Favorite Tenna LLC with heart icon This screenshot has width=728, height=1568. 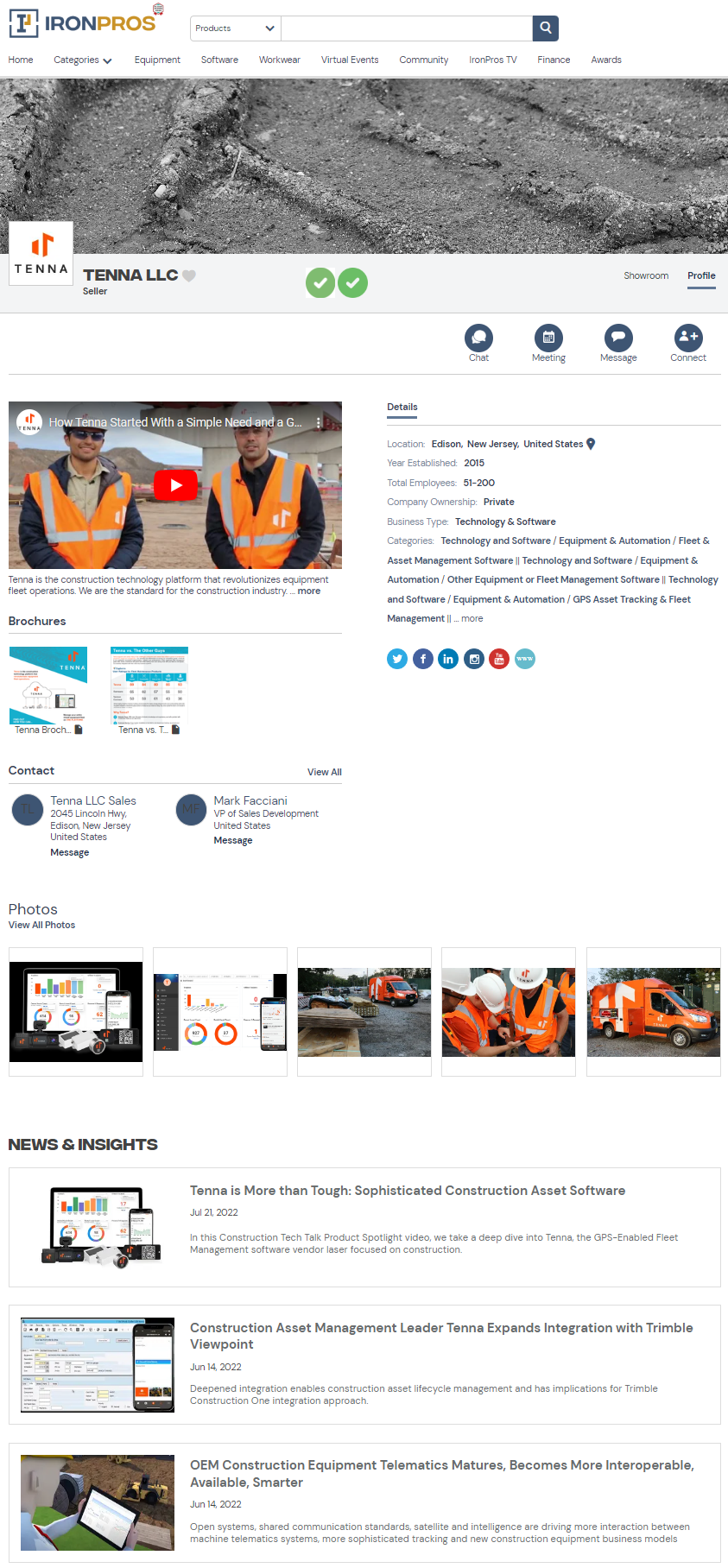(189, 275)
